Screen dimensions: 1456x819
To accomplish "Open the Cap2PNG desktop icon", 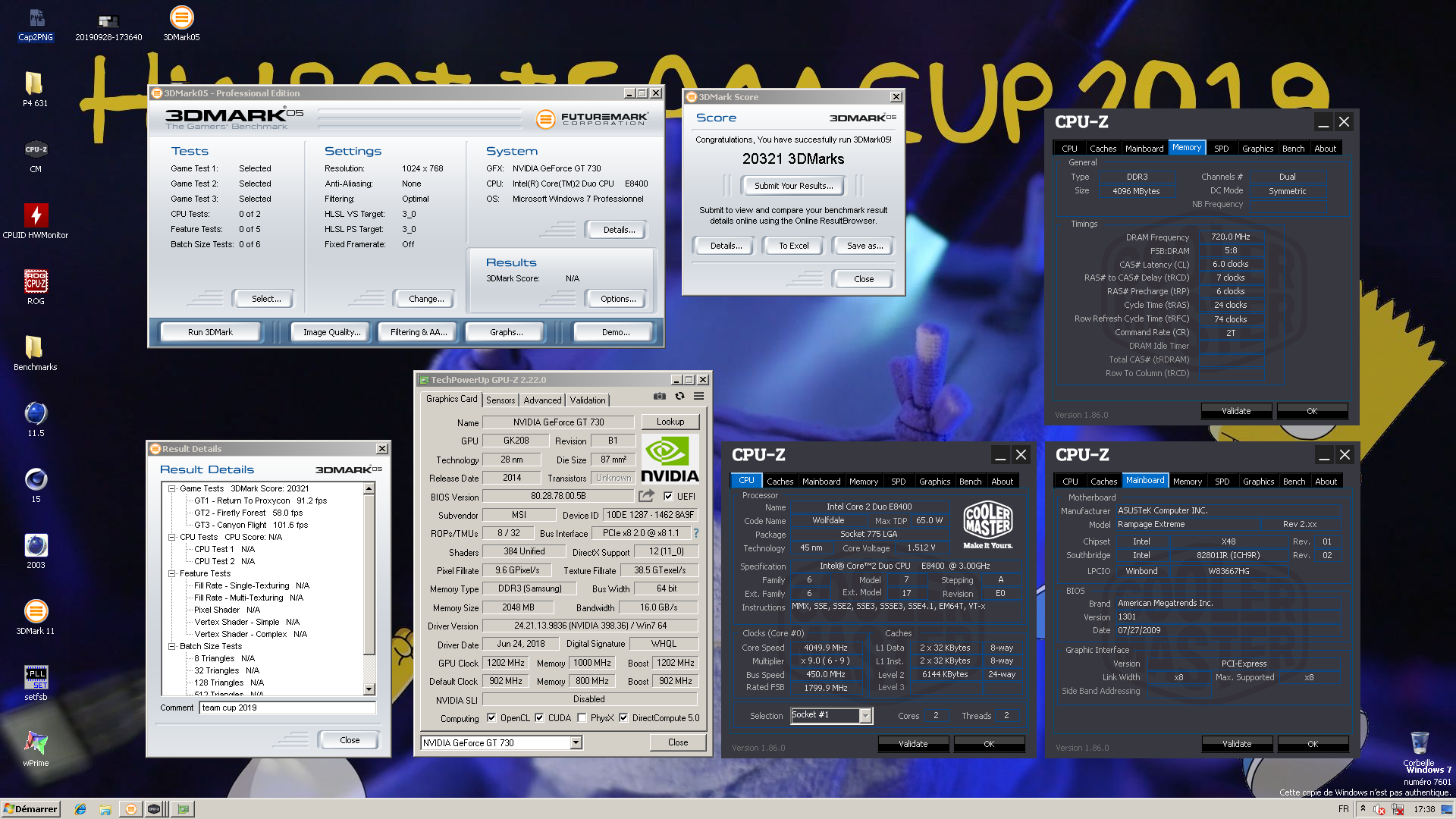I will click(36, 24).
